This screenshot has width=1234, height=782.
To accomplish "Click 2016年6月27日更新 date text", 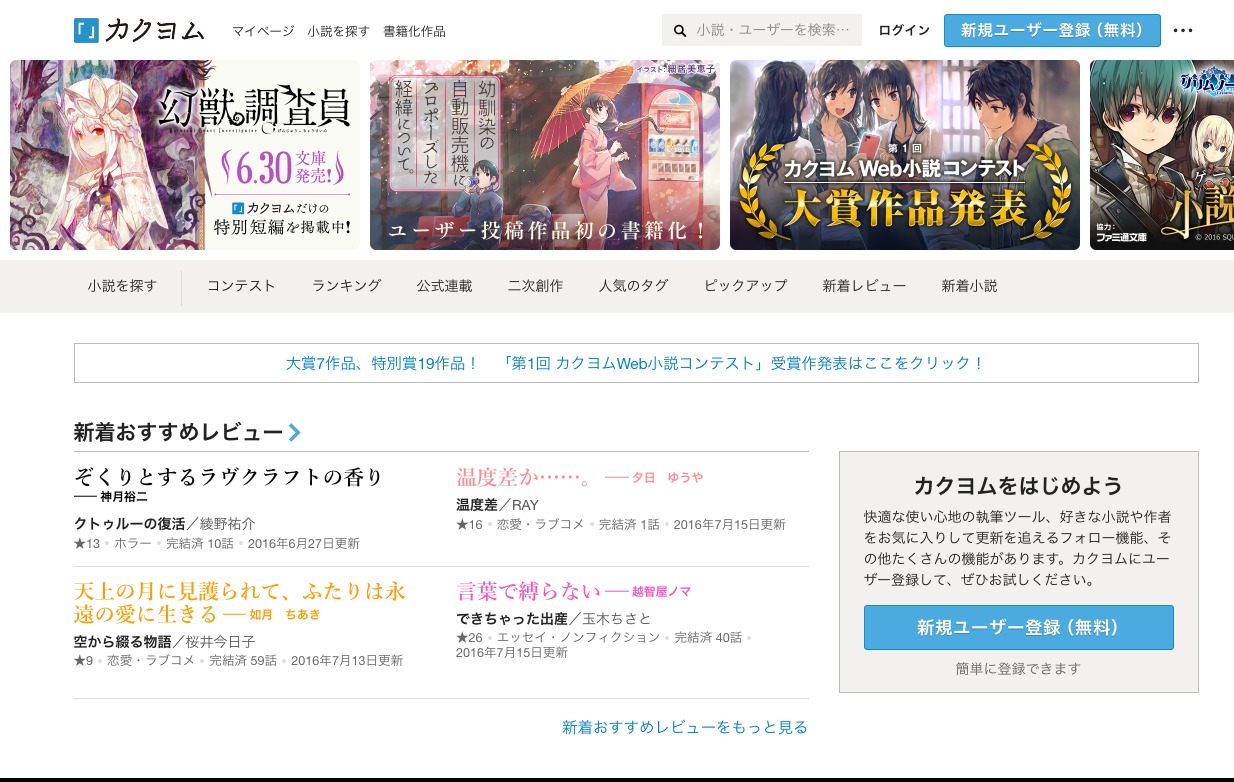I will [303, 544].
